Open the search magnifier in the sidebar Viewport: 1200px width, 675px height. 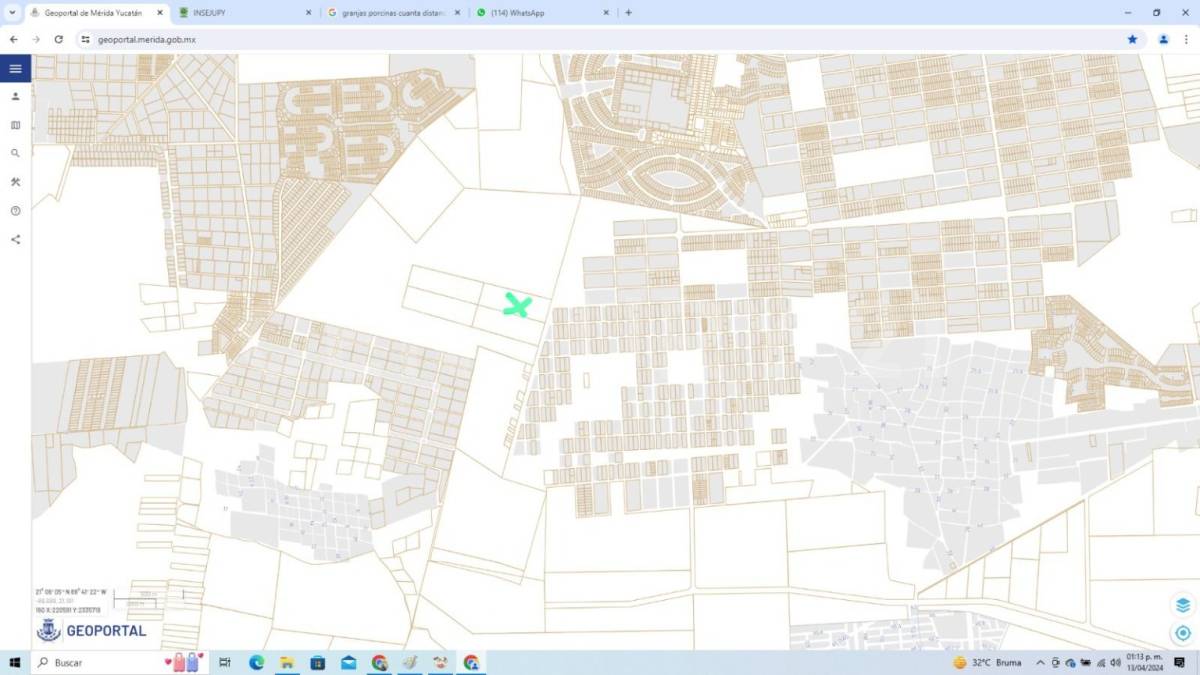(15, 154)
